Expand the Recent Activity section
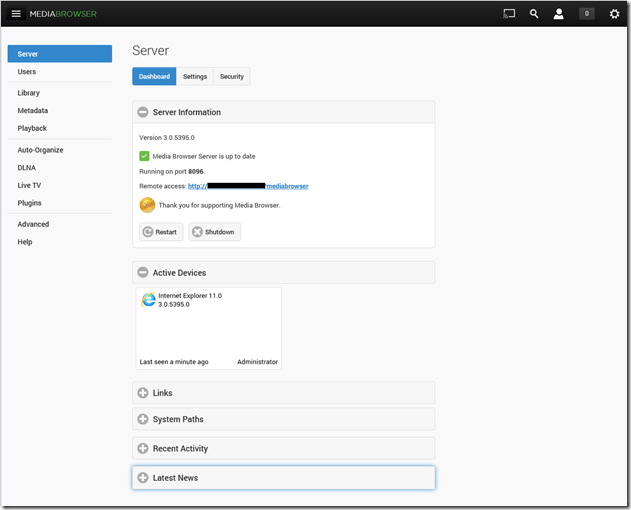The height and width of the screenshot is (510, 631). pos(143,448)
